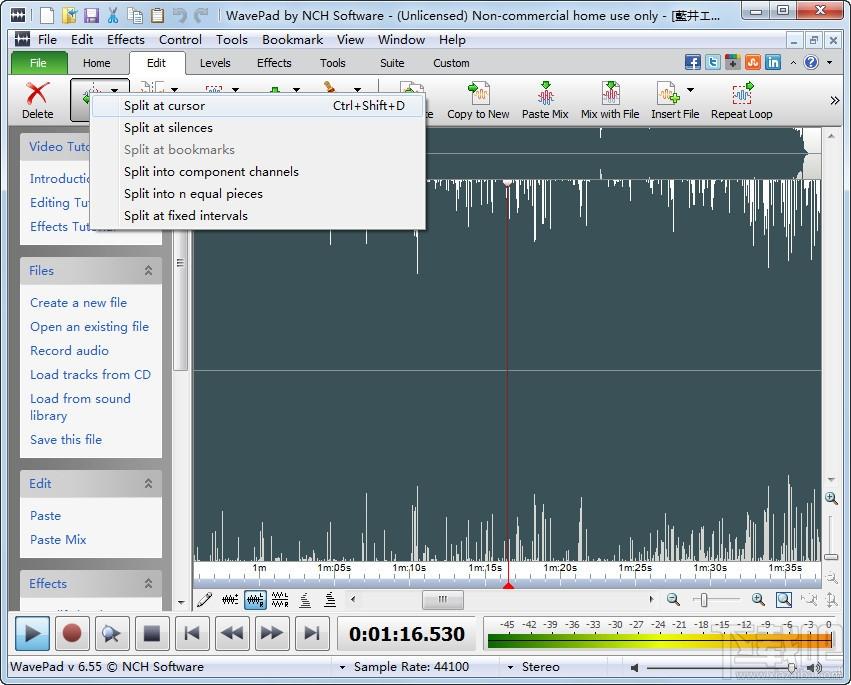Collapse the Effects sidebar section

[148, 583]
